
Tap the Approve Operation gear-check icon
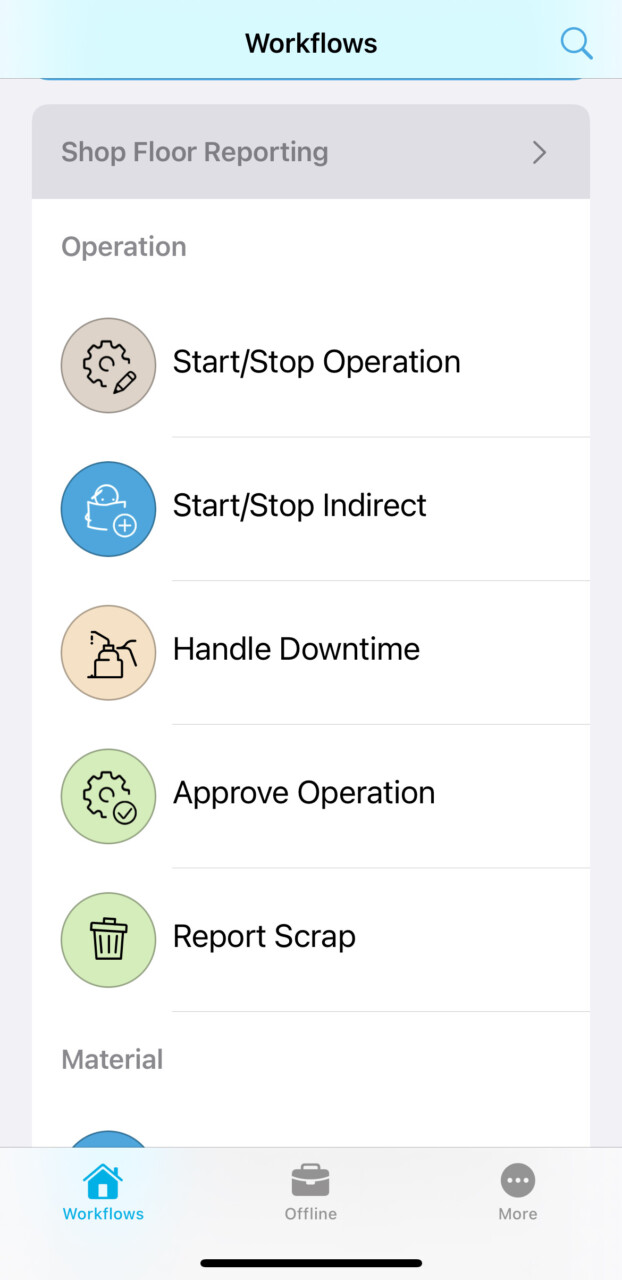click(108, 796)
